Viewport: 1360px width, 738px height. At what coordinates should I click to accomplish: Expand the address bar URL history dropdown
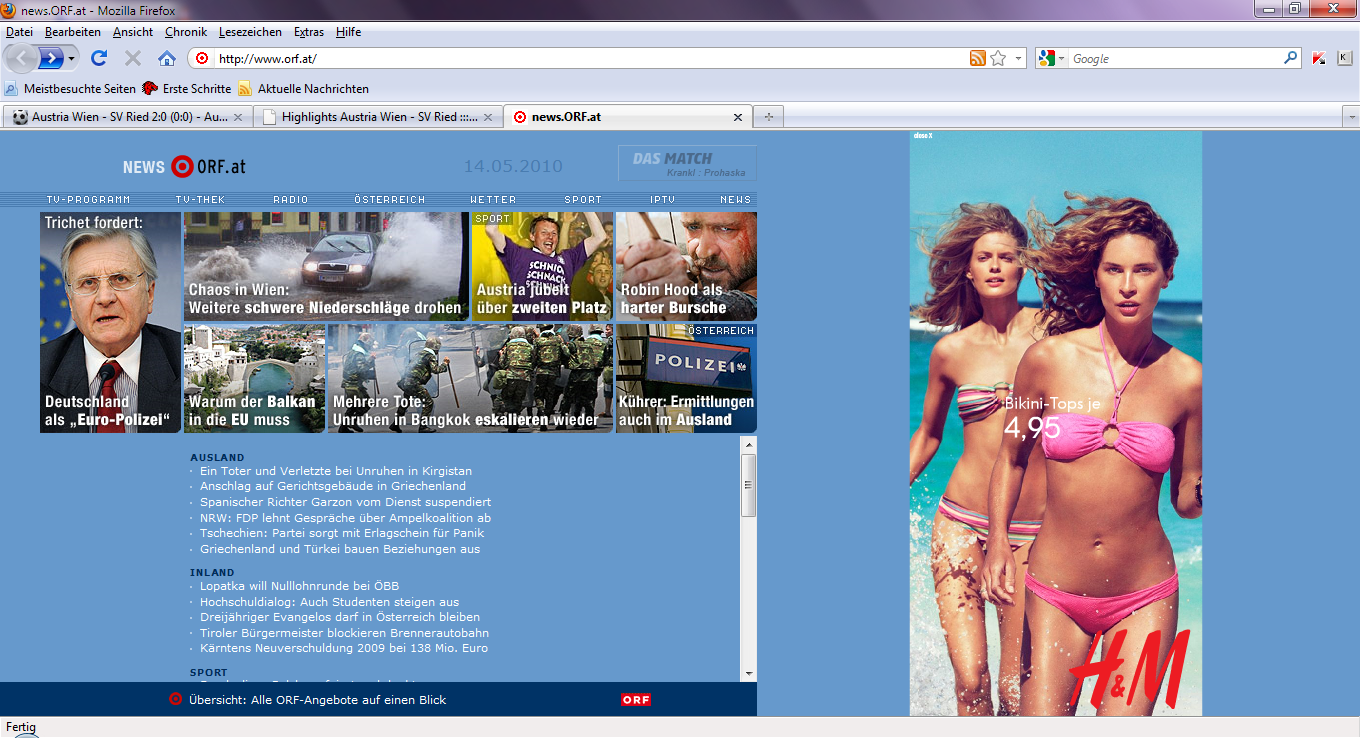click(x=1019, y=58)
